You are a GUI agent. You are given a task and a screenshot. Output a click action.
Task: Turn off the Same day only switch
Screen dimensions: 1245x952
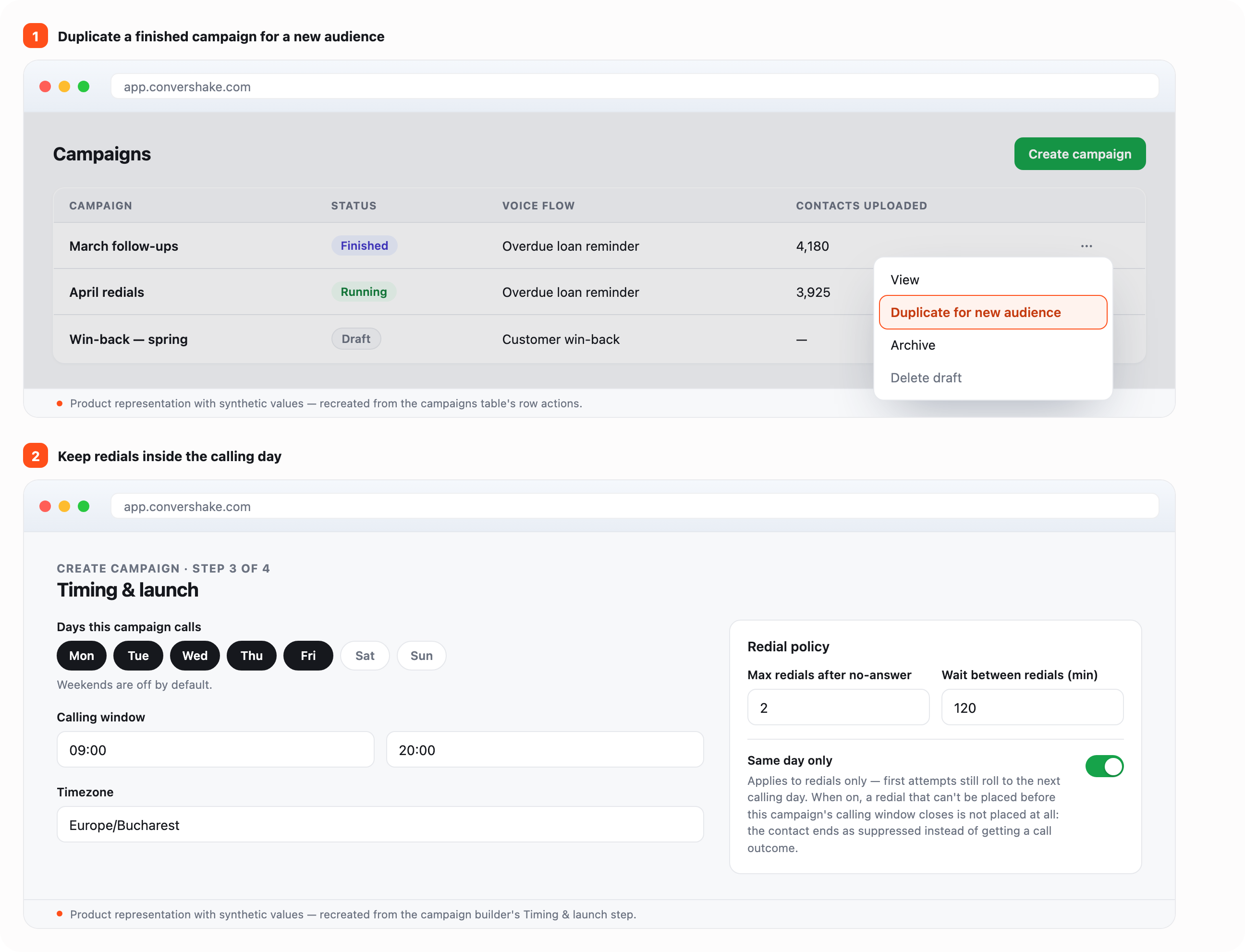[x=1104, y=766]
